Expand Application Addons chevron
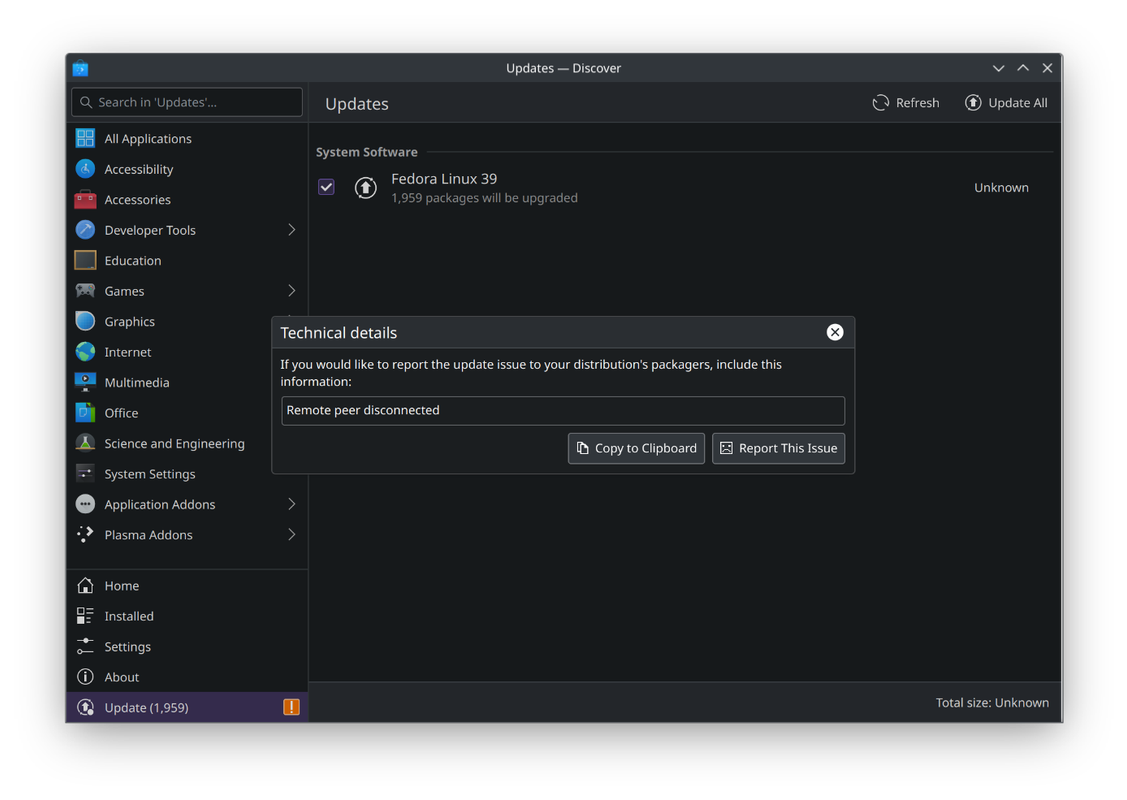This screenshot has width=1127, height=800. pos(291,504)
